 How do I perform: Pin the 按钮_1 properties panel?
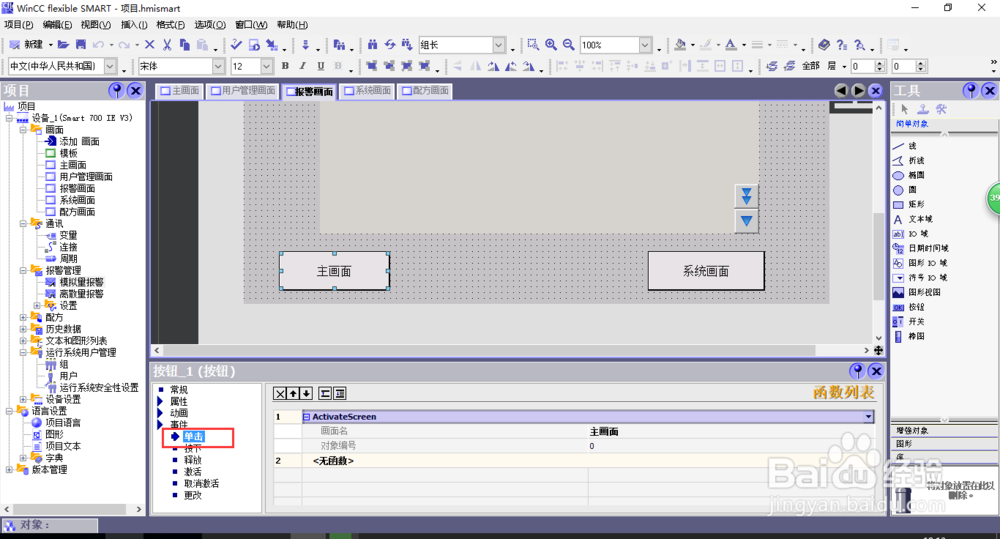pyautogui.click(x=857, y=371)
